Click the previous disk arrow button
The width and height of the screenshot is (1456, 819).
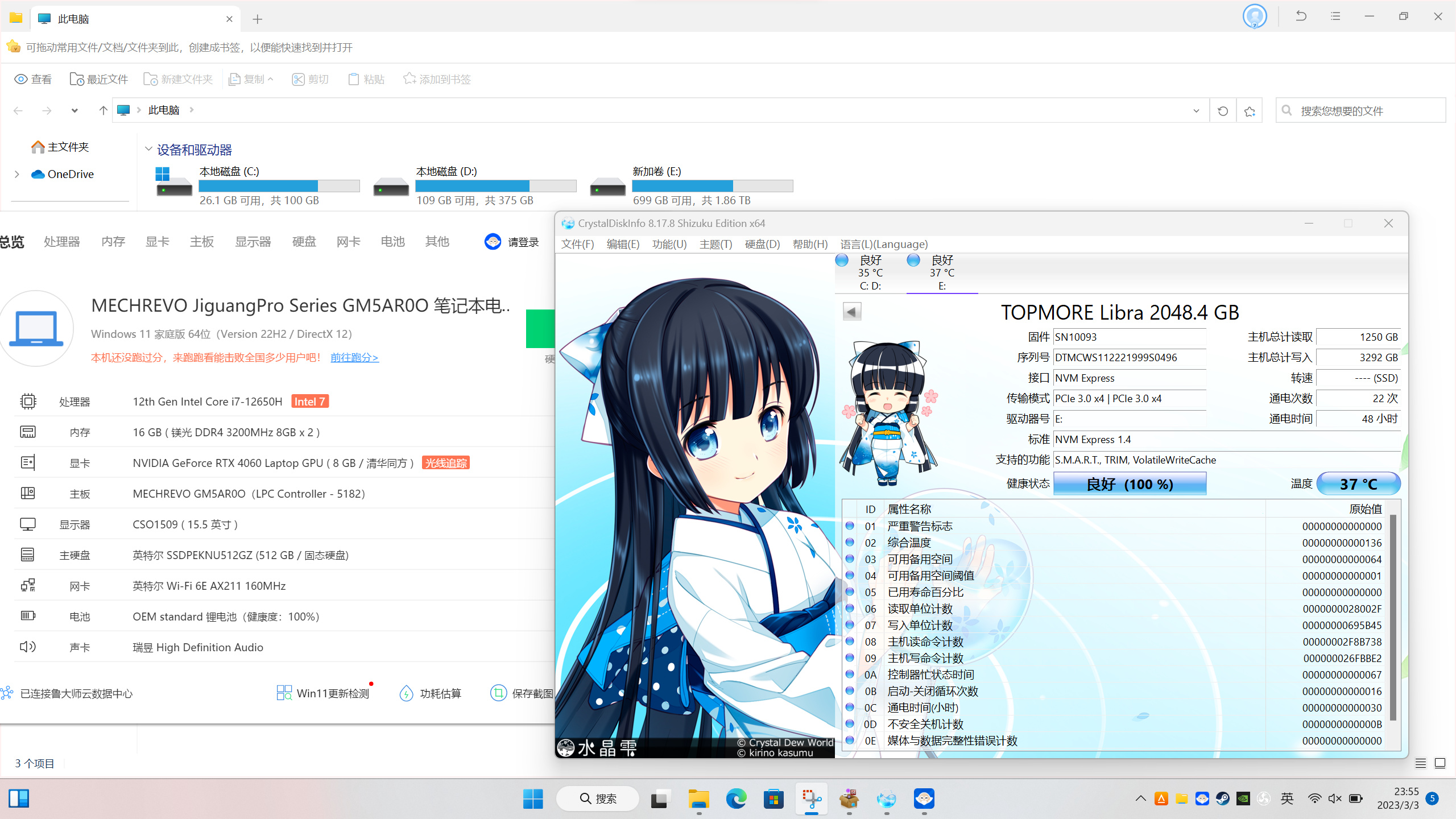851,312
